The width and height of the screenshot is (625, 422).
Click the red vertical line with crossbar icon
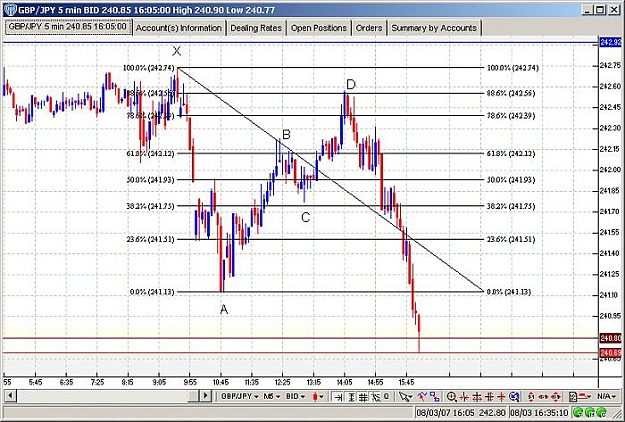pos(464,396)
